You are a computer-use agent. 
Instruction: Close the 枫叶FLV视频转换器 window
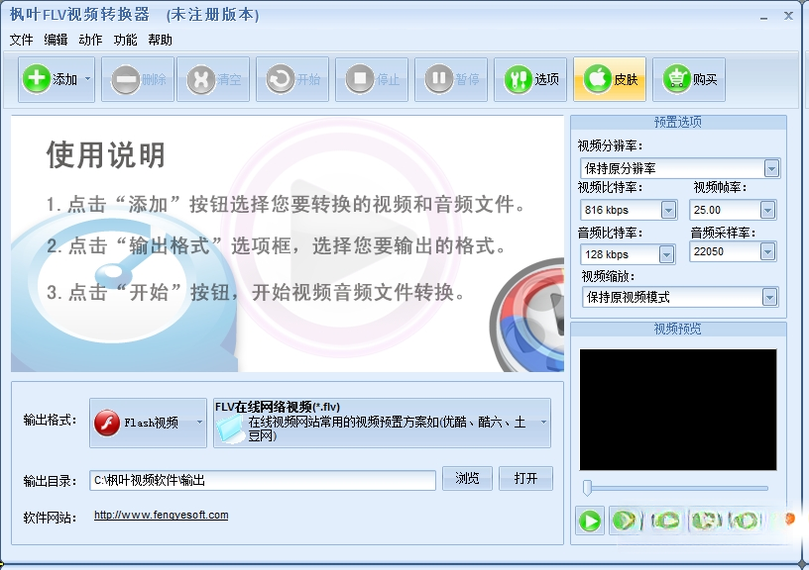(788, 16)
